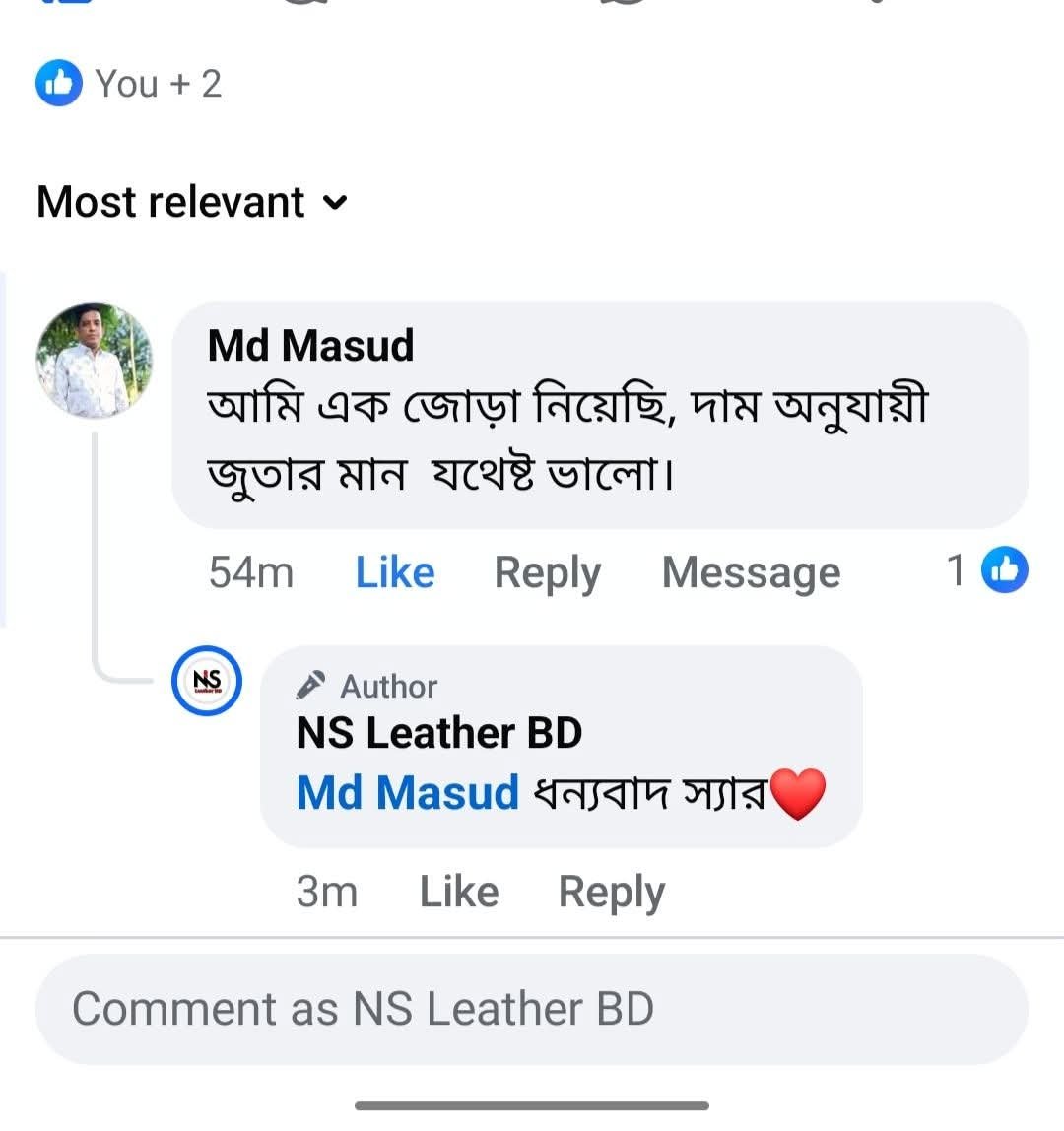Open the NS Leather BD logo avatar
The image size is (1064, 1131).
pyautogui.click(x=207, y=681)
